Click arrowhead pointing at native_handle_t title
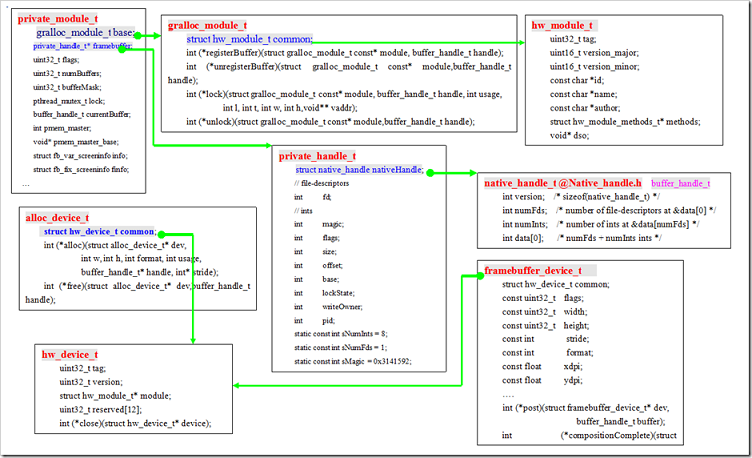The image size is (752, 458). click(x=474, y=173)
